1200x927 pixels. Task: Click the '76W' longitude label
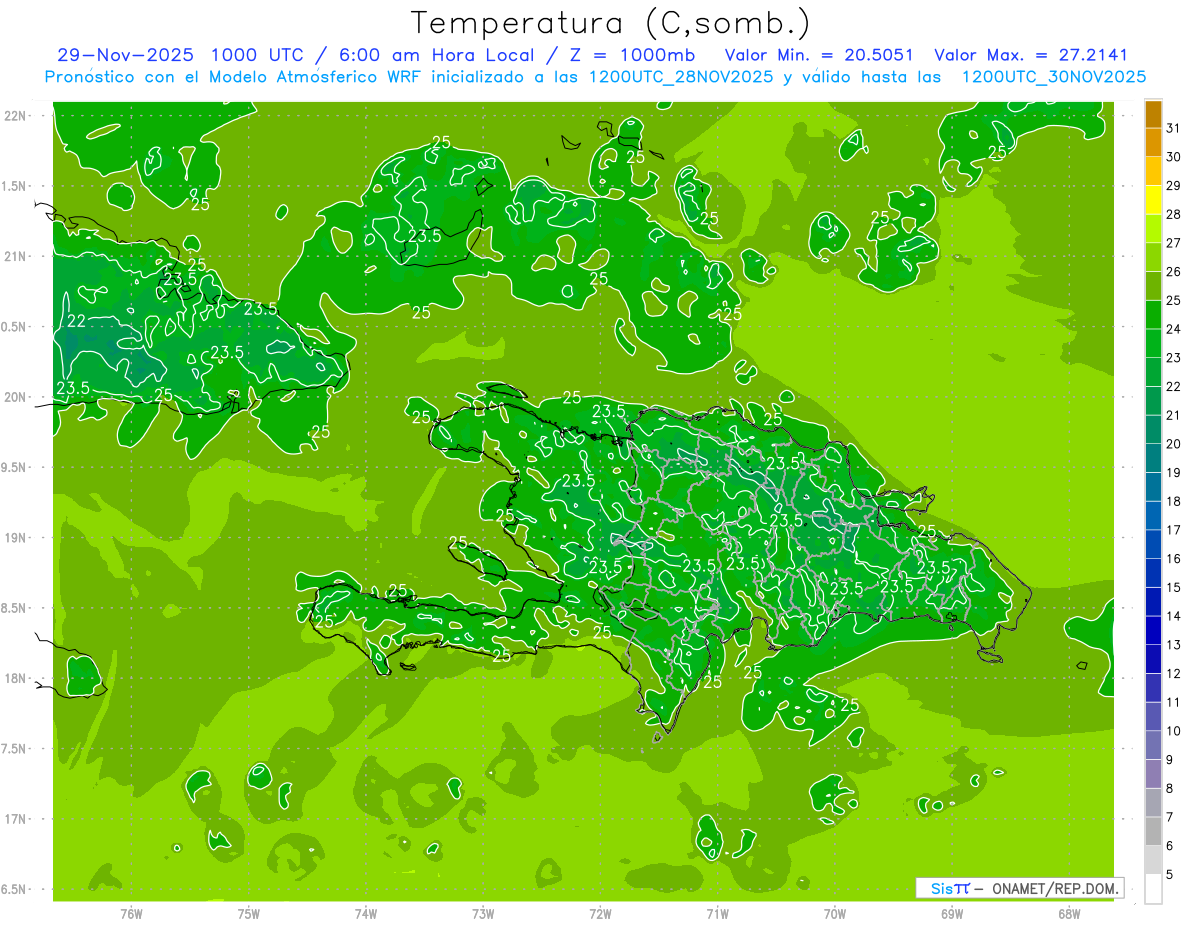(x=131, y=914)
